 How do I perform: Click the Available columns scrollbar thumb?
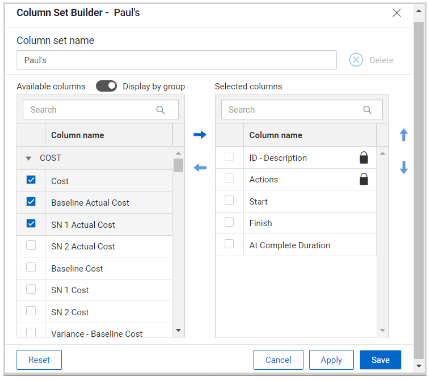[x=178, y=165]
